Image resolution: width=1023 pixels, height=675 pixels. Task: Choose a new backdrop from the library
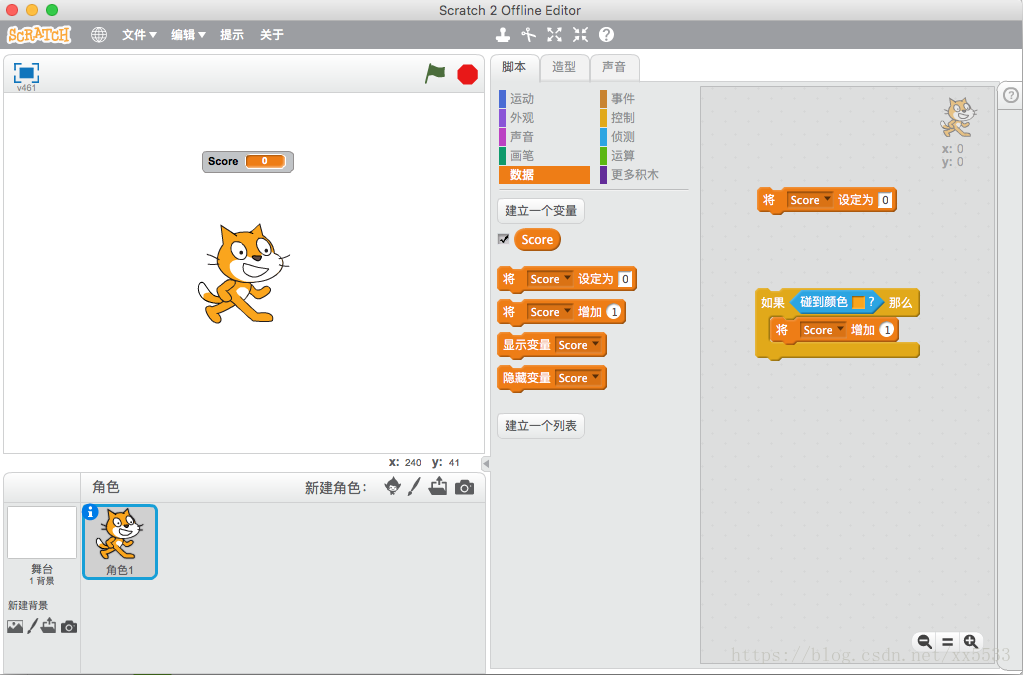15,627
